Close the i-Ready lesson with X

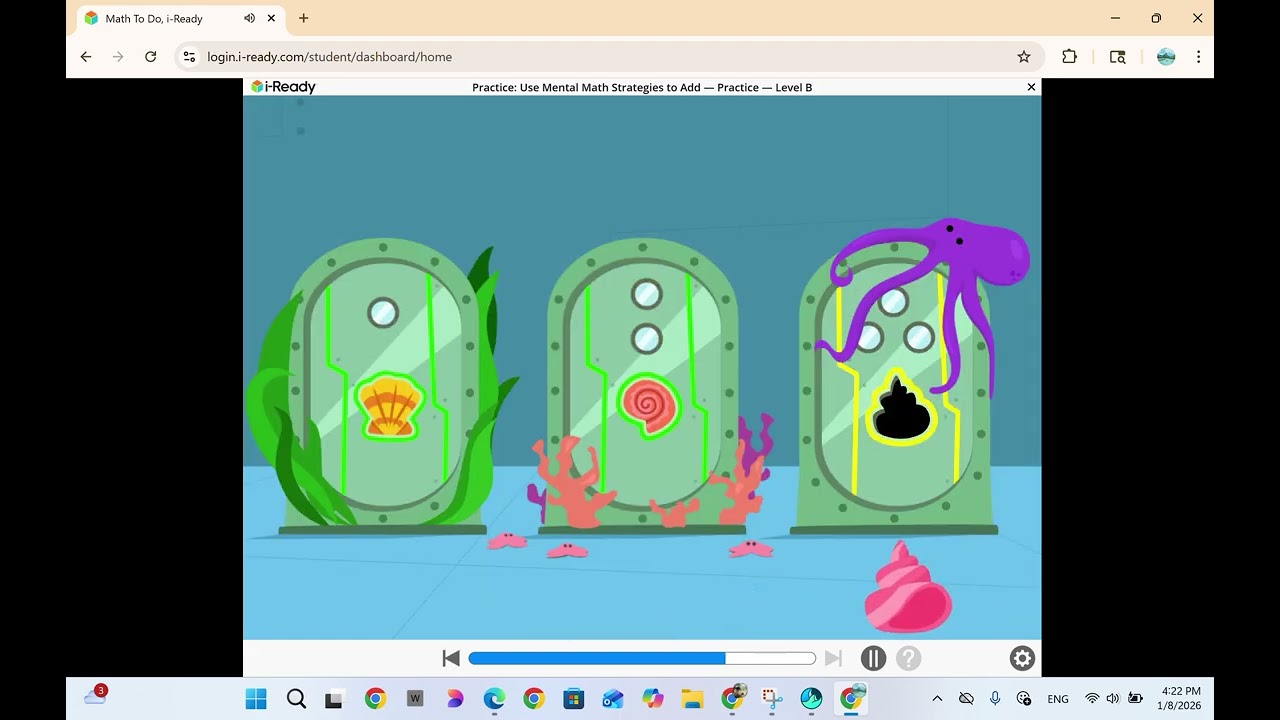(1031, 87)
